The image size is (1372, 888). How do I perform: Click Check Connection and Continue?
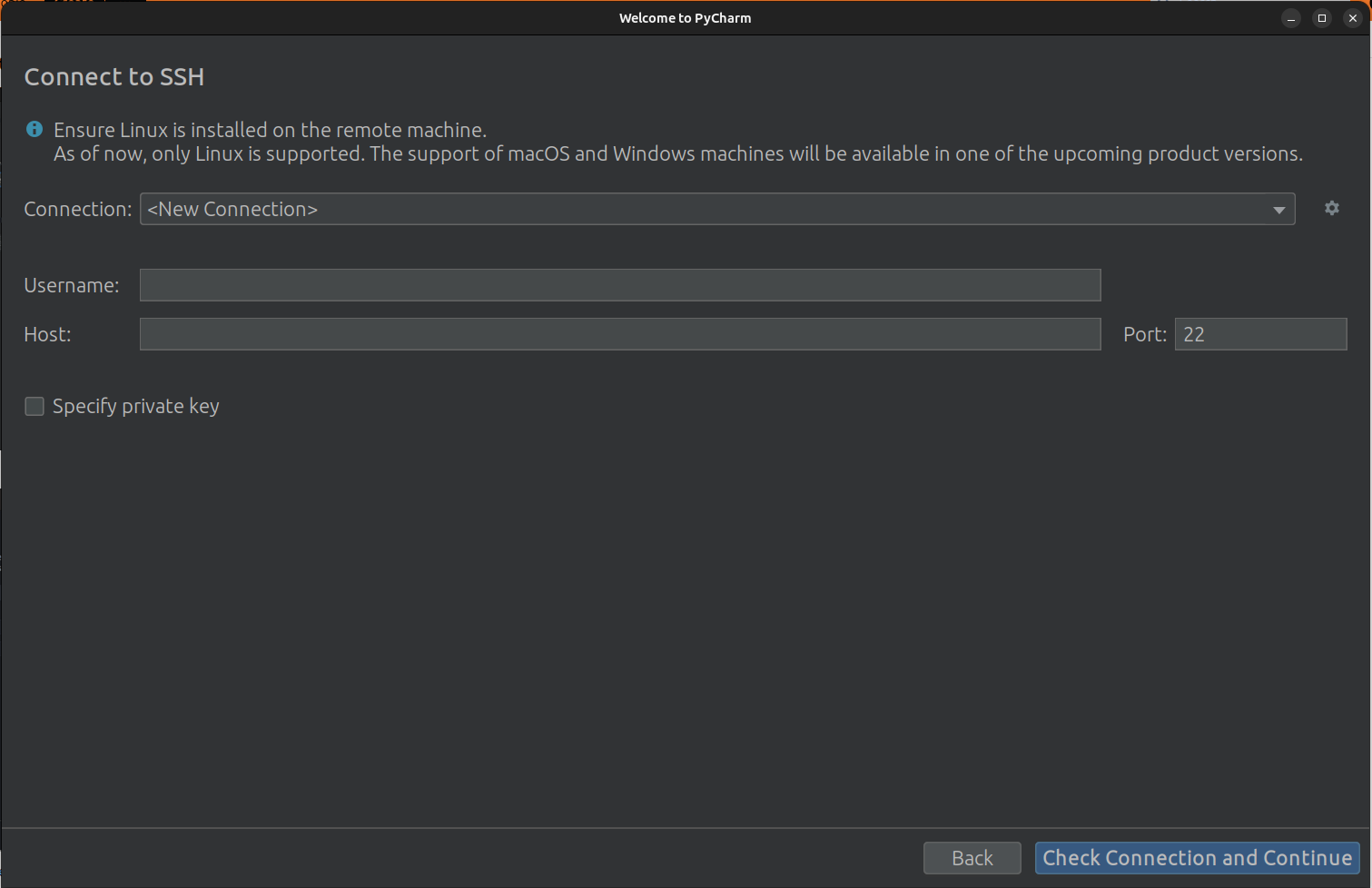tap(1197, 858)
